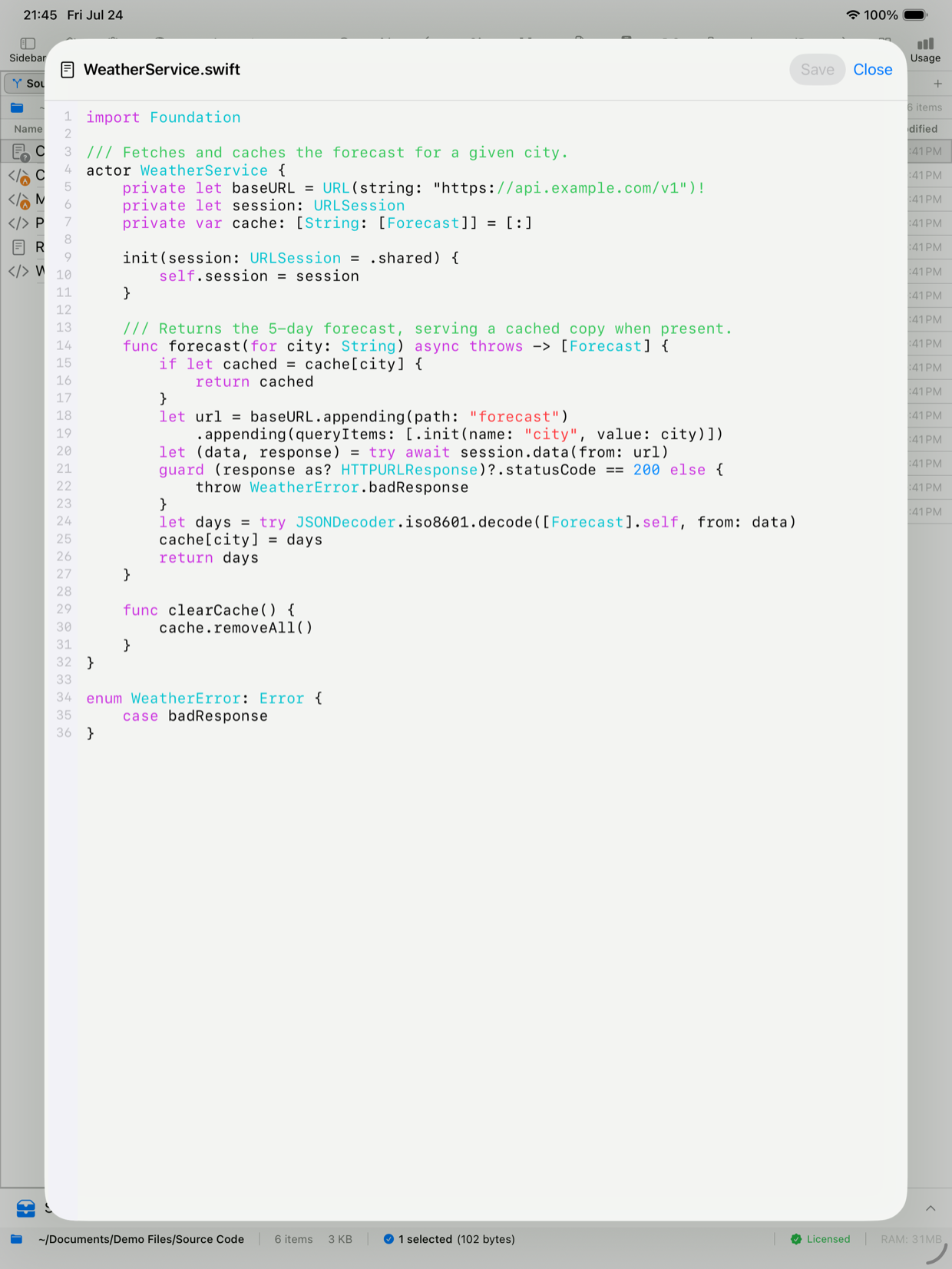
Task: Sort by the Name column header
Action: (x=28, y=129)
